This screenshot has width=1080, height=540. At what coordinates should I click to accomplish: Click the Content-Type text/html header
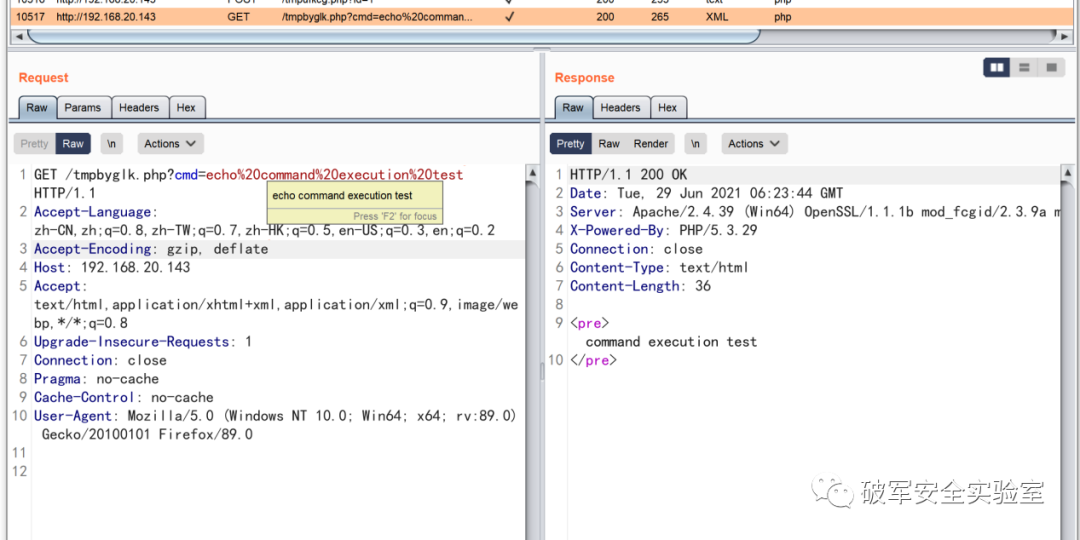659,267
